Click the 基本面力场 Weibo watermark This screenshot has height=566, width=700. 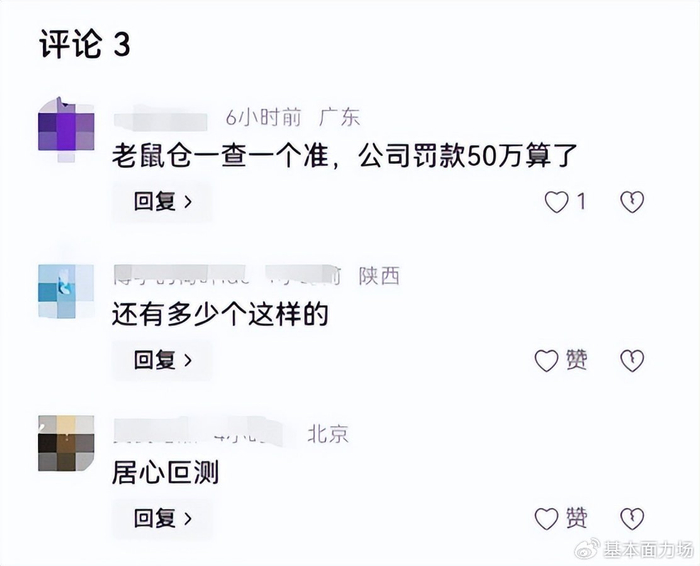tap(634, 550)
